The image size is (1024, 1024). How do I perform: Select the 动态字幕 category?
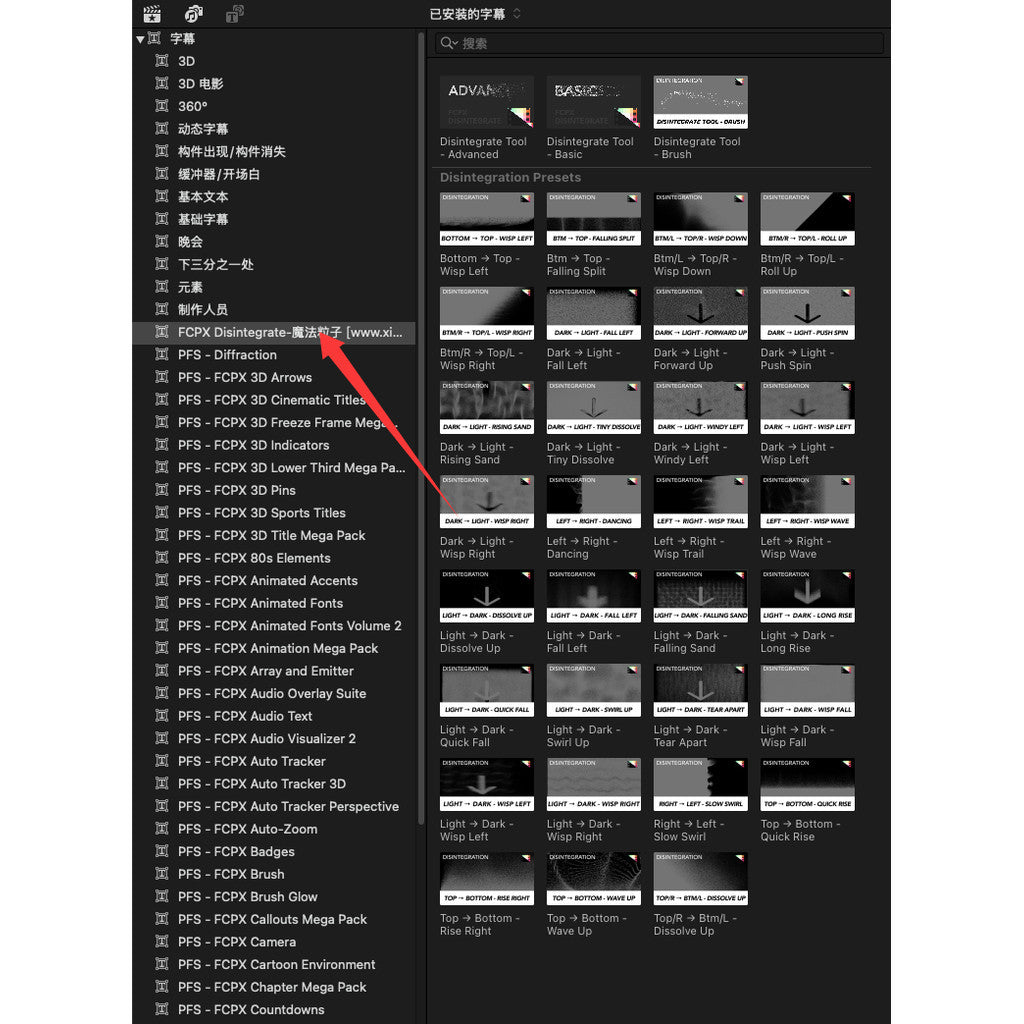pyautogui.click(x=274, y=129)
